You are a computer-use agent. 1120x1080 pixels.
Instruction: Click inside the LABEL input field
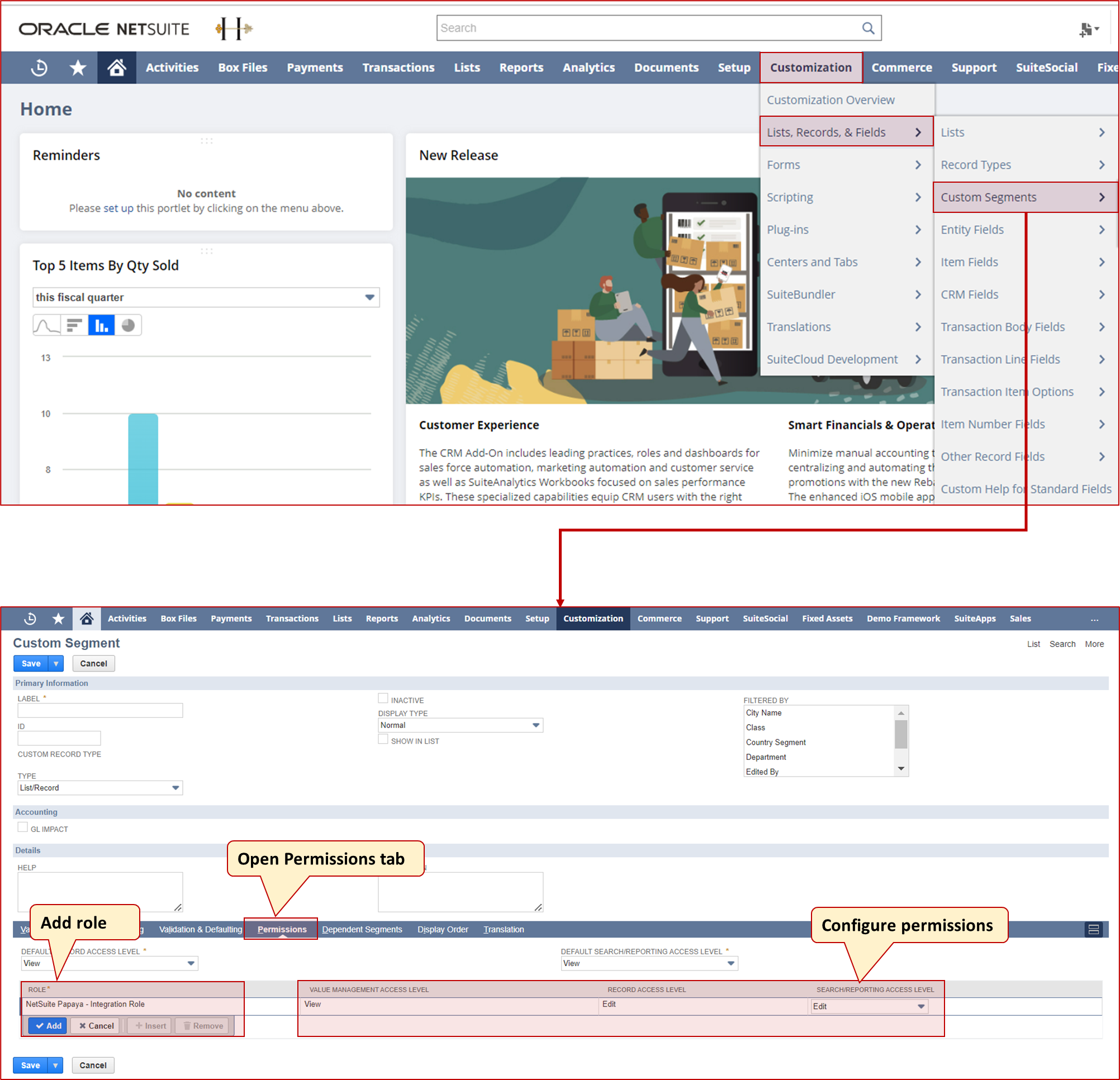(x=100, y=710)
